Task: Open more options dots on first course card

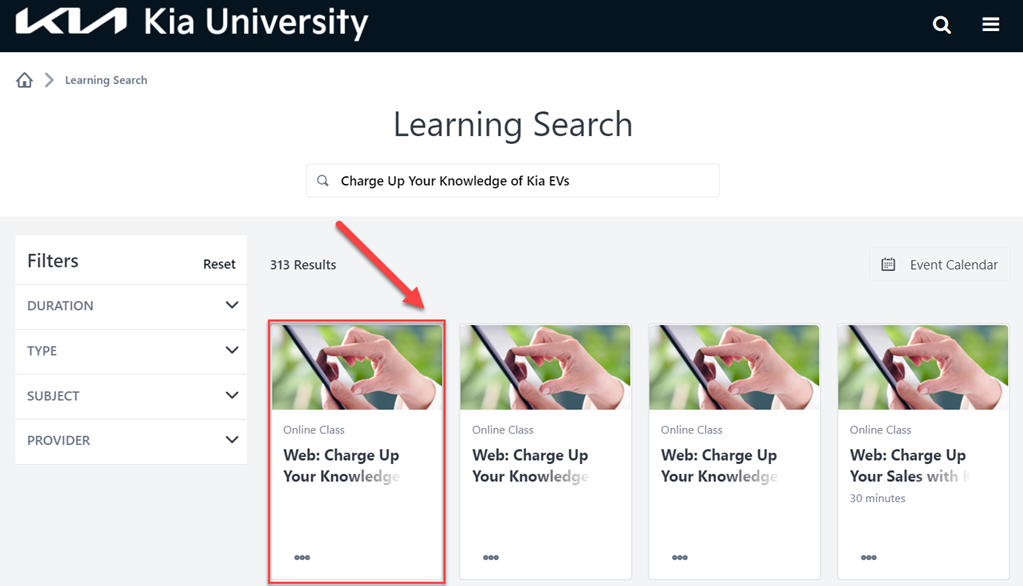Action: click(x=302, y=557)
